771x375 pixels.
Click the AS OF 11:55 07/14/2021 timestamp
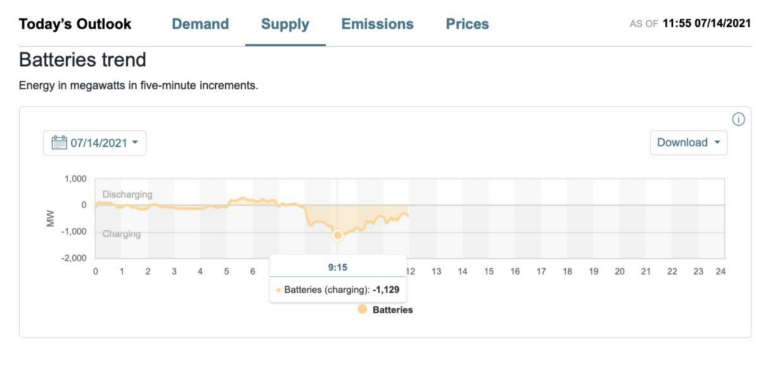pos(690,23)
